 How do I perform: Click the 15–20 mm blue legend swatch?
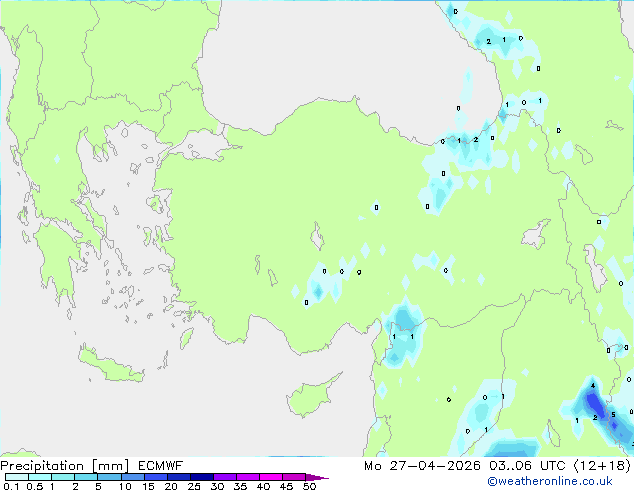pos(156,477)
